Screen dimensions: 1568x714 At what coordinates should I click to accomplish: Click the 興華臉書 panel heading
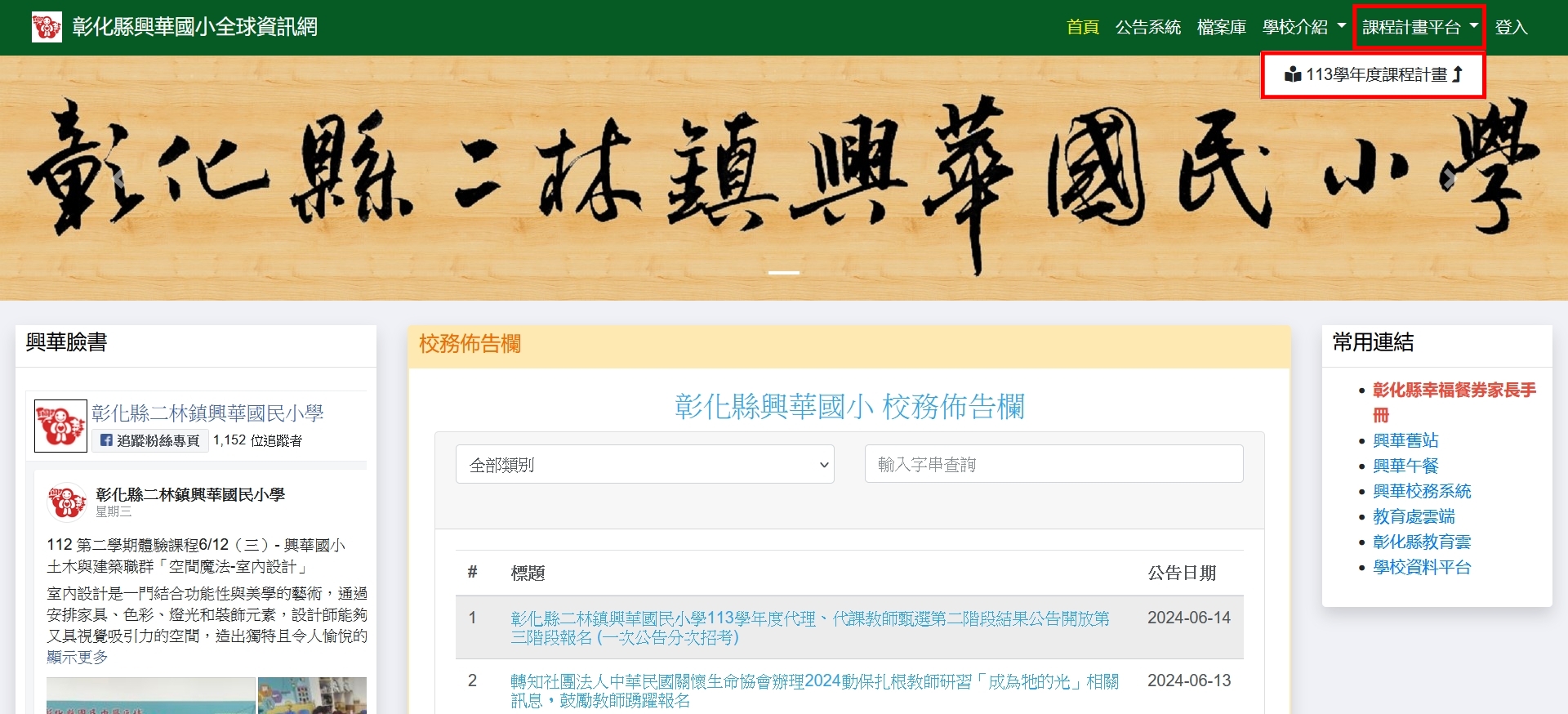click(66, 342)
